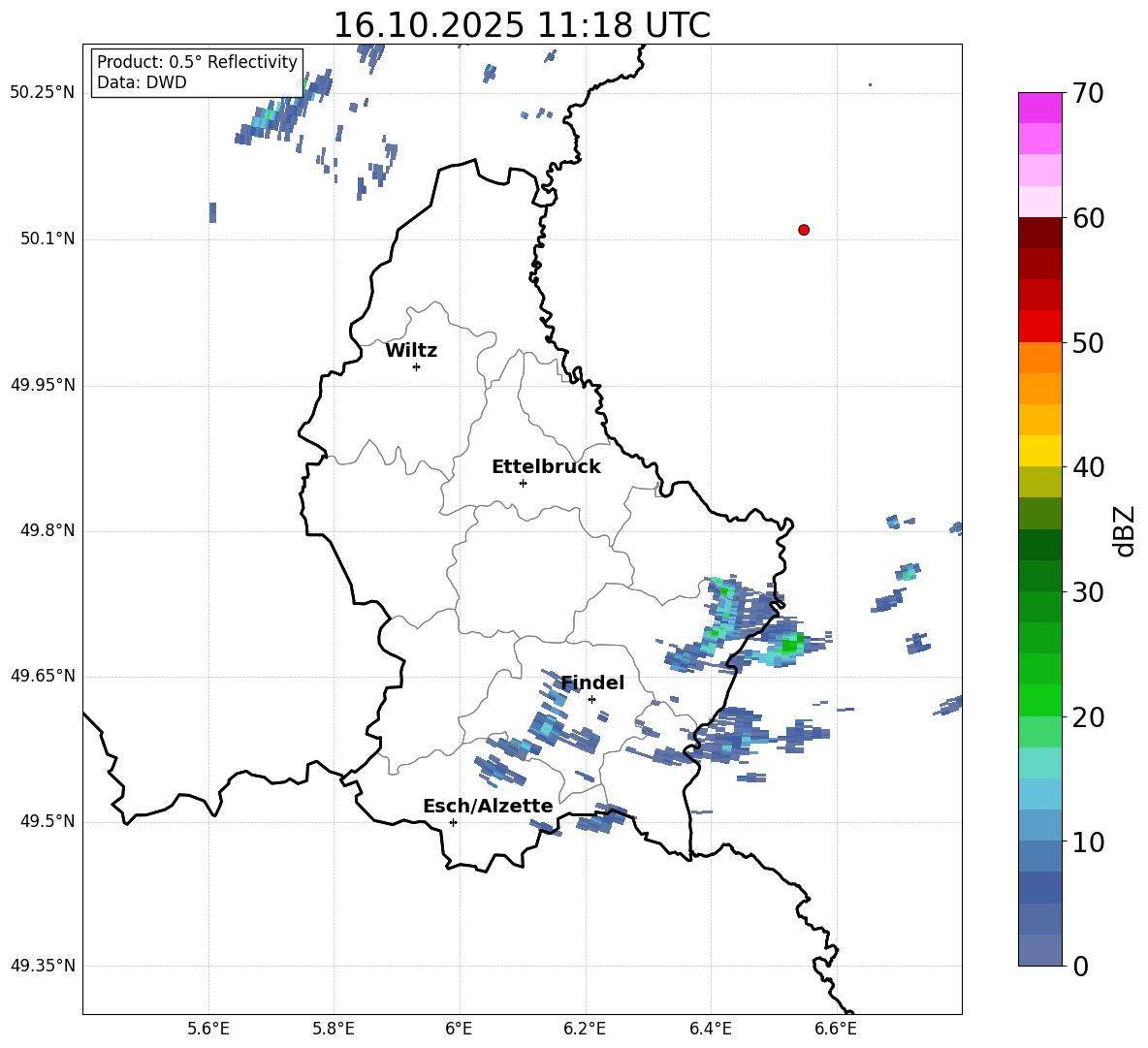Viewport: 1148px width, 1048px height.
Task: Click the cross marker below Wiltz
Action: point(417,366)
